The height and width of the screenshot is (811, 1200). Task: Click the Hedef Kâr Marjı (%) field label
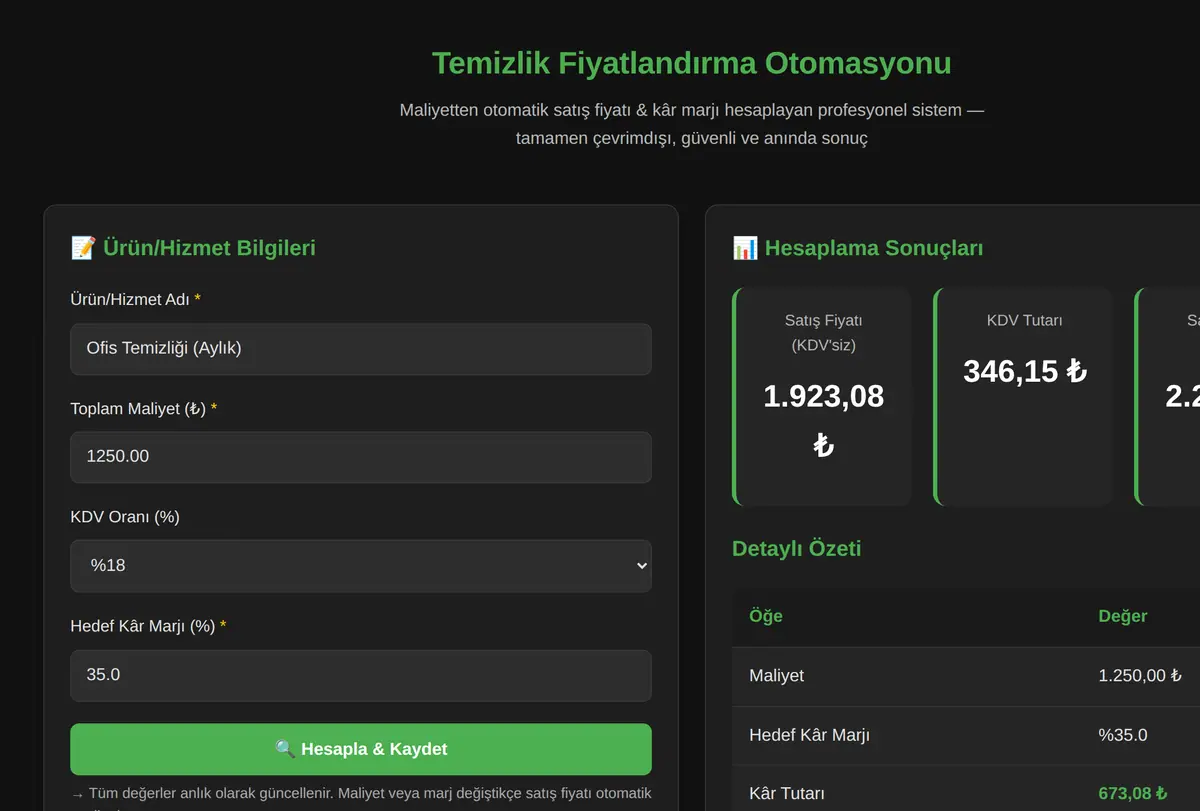148,626
